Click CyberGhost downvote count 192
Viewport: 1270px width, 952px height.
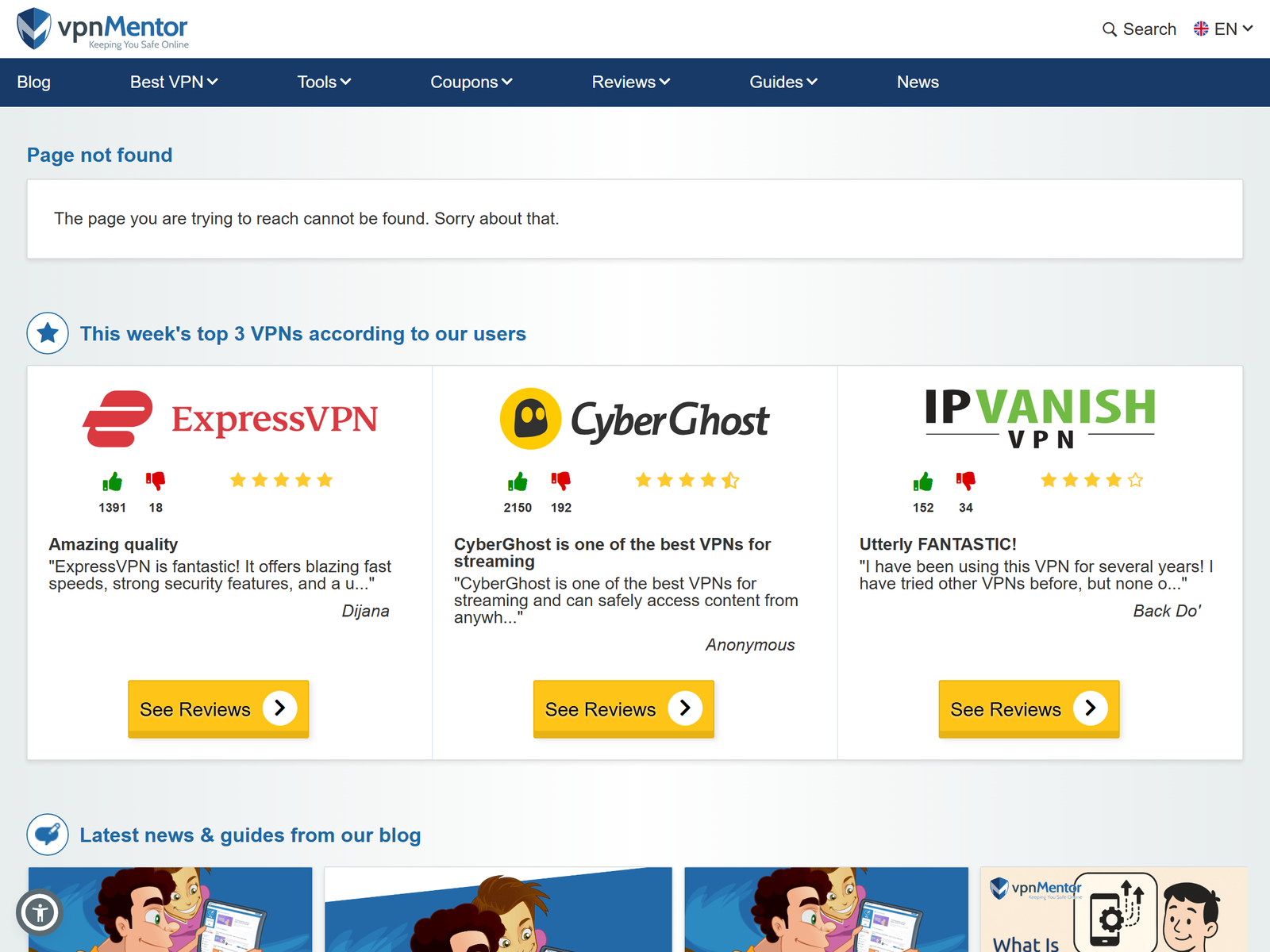(561, 508)
